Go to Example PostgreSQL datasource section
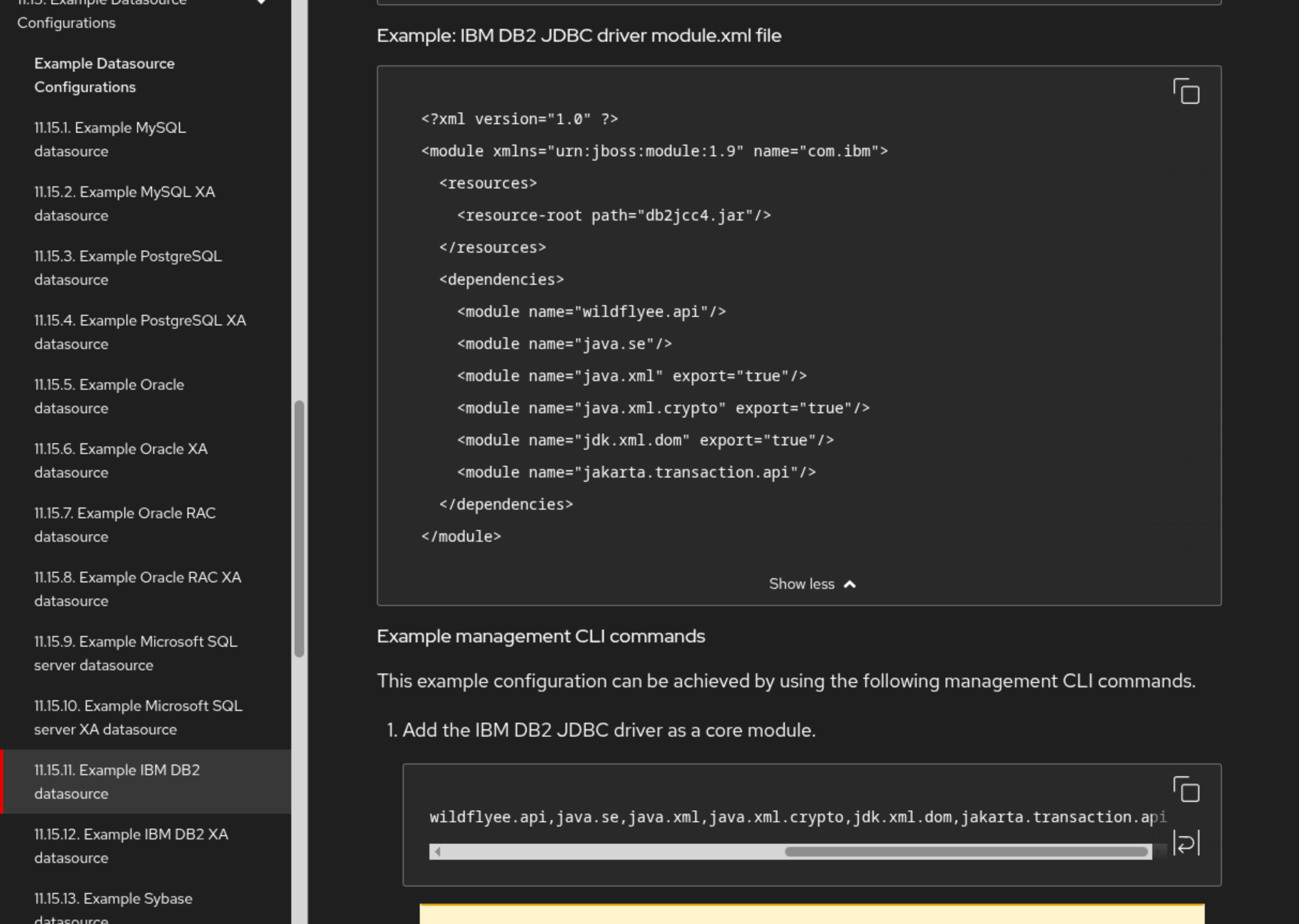Screen dimensions: 1299x924 127,268
